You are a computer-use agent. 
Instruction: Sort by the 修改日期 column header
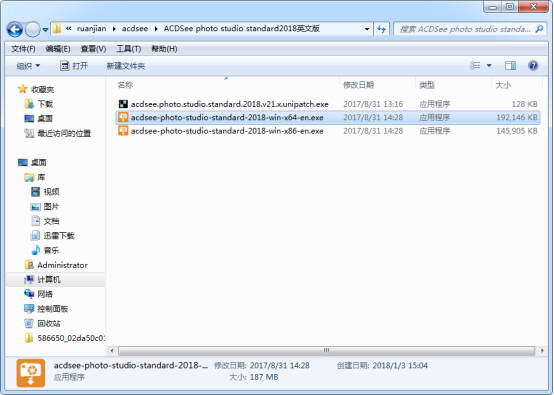point(358,85)
